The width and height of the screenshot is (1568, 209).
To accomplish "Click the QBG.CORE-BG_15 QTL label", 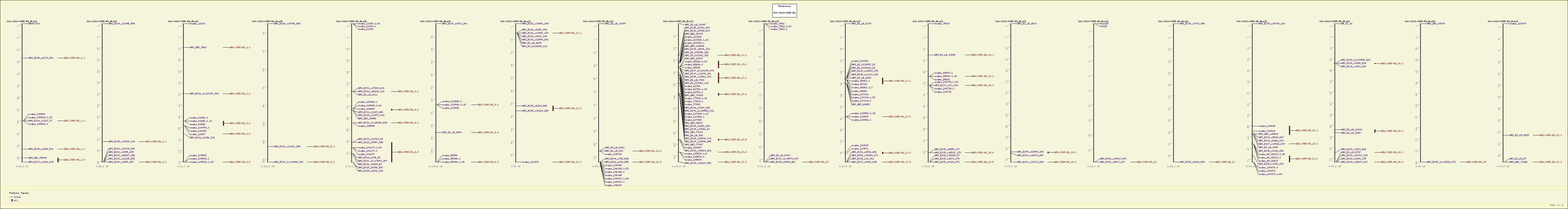I will 819,162.
